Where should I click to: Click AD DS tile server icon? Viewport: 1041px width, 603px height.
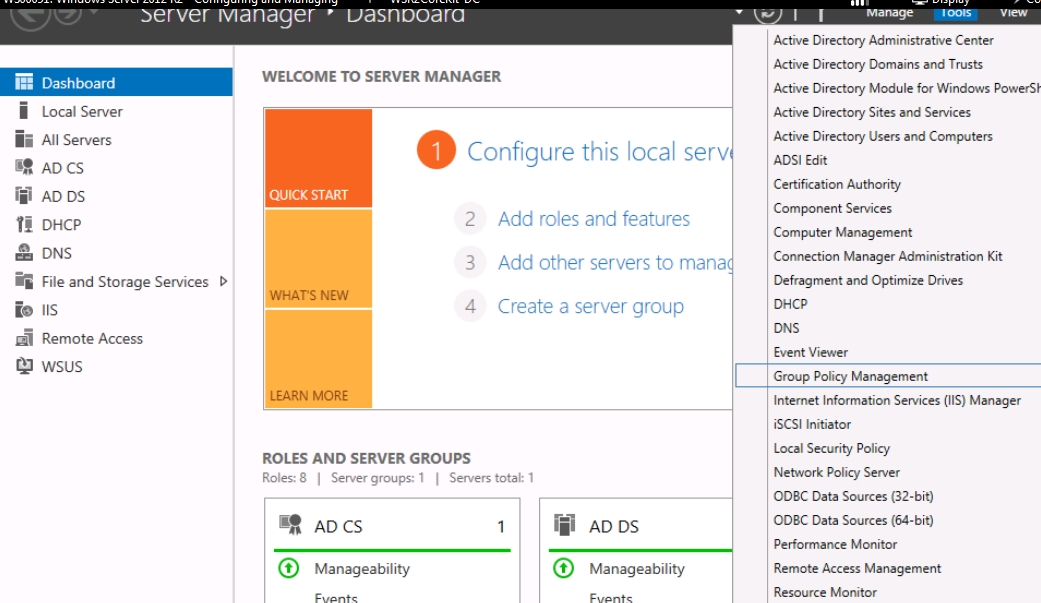(564, 525)
